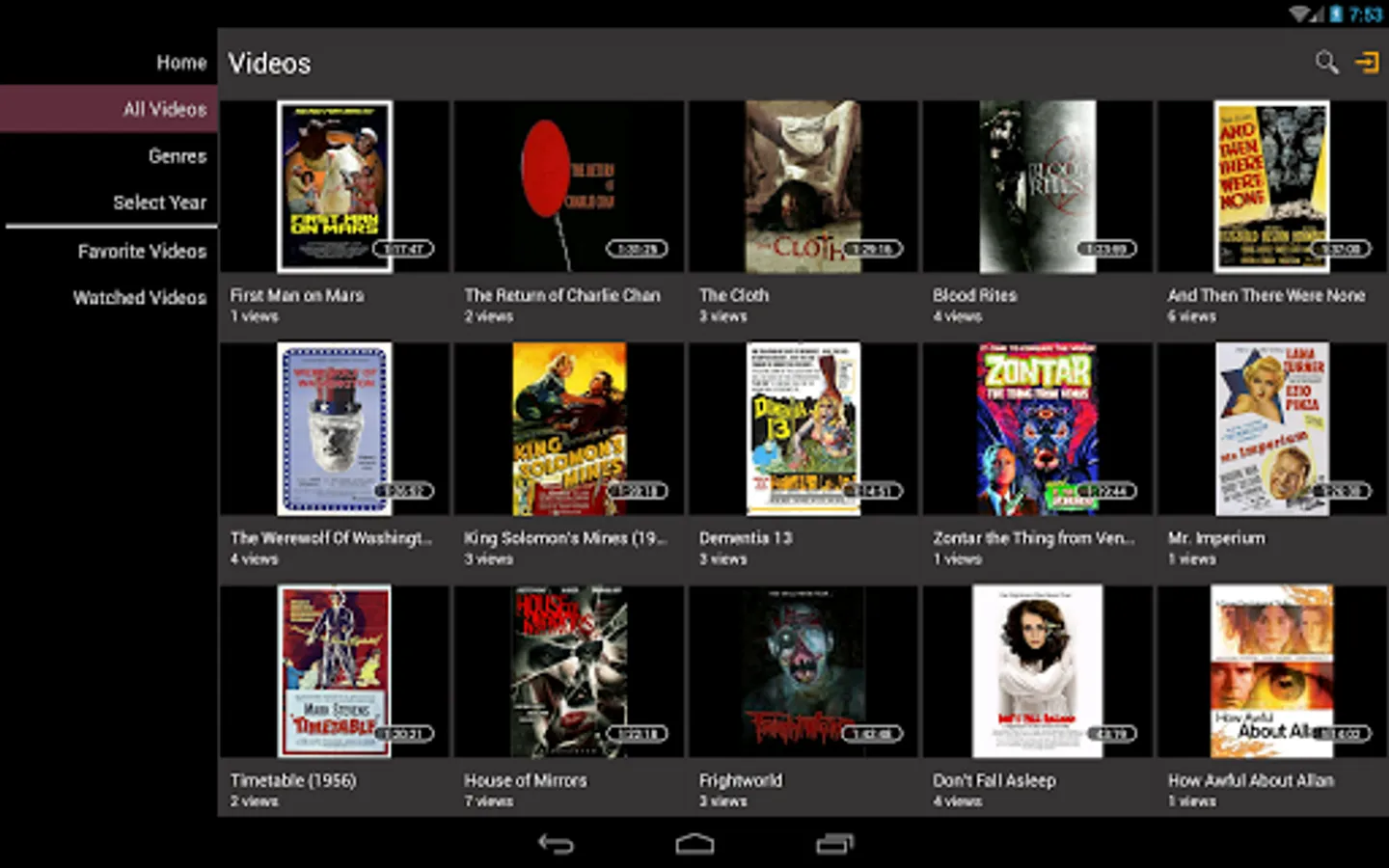The image size is (1389, 868).
Task: Select 'King Solomon's Mines (19...' title
Action: tap(565, 538)
